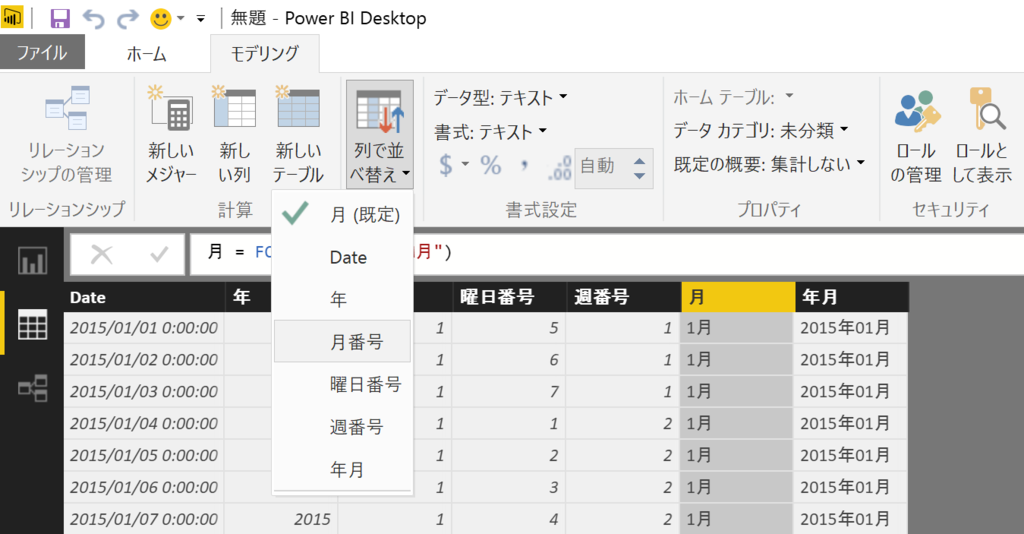The height and width of the screenshot is (534, 1024).
Task: Select the 年月 column header
Action: click(852, 297)
